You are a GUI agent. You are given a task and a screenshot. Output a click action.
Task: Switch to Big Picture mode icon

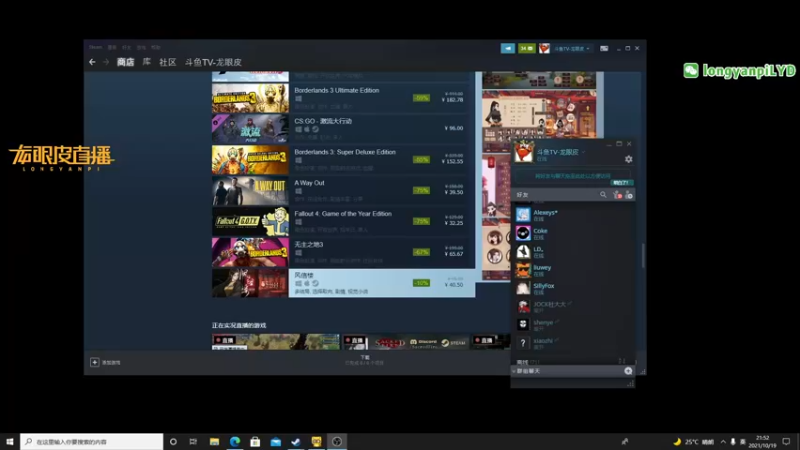(604, 48)
